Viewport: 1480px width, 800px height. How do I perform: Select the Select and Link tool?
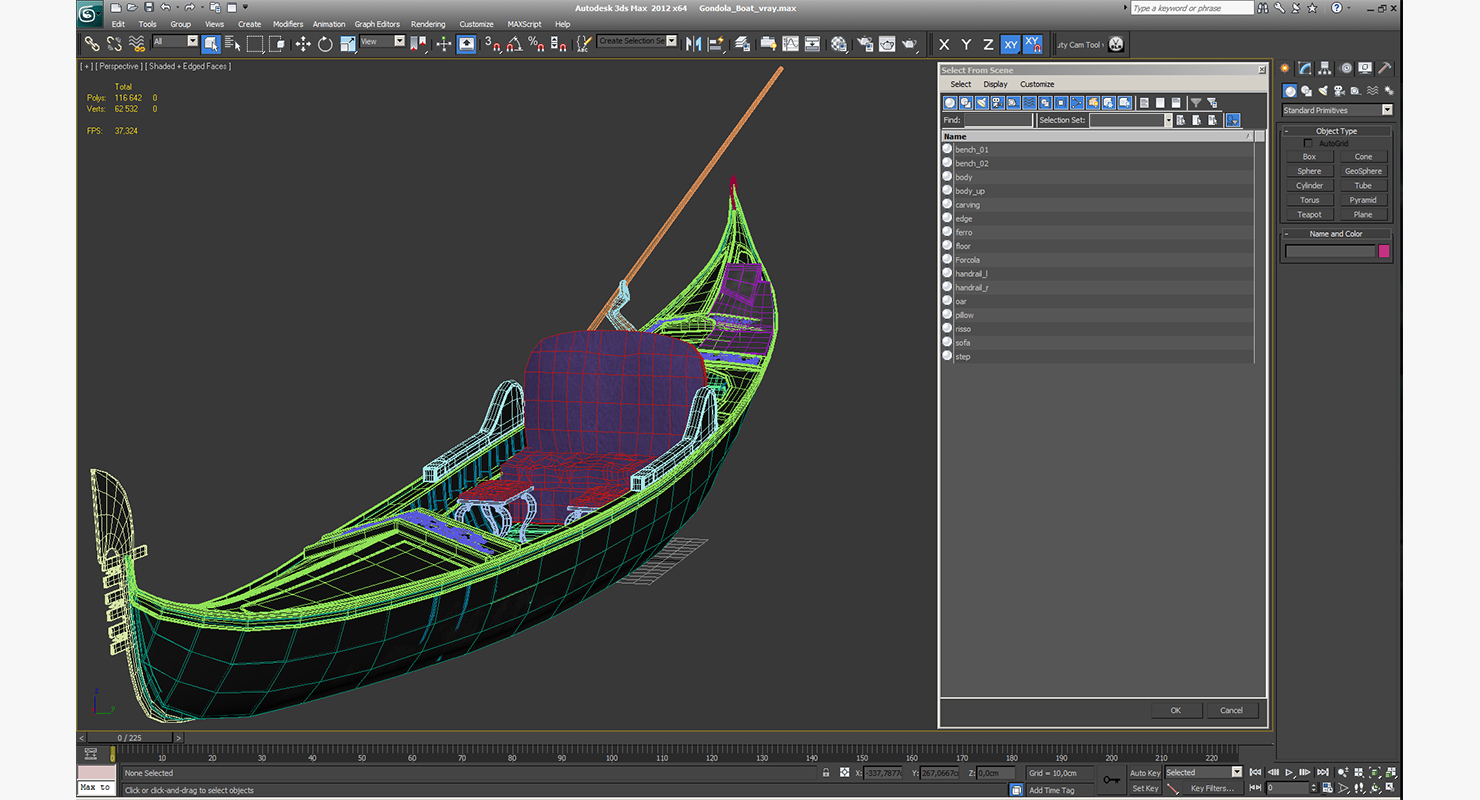(x=91, y=44)
